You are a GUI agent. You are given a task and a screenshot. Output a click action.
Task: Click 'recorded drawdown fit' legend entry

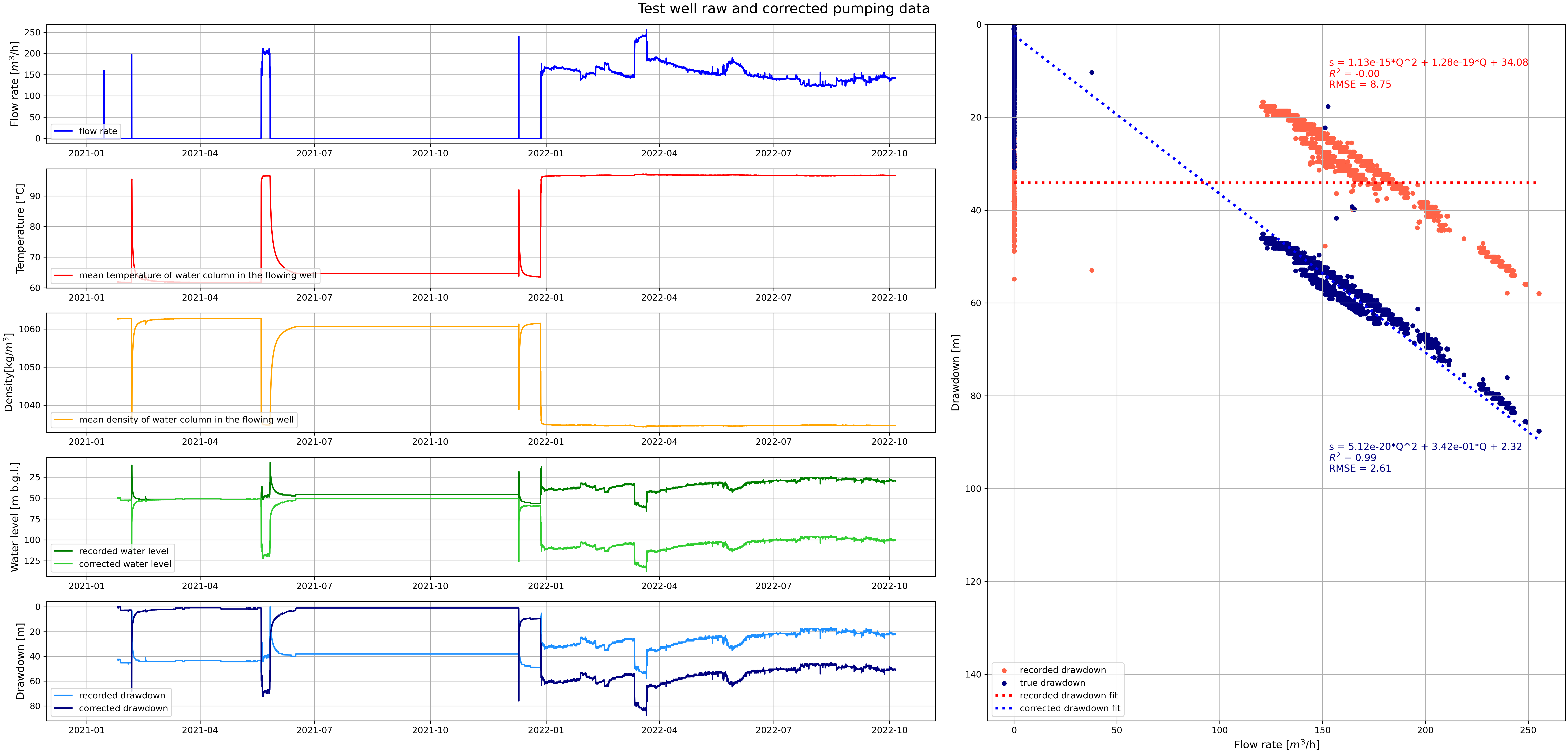pos(1057,696)
